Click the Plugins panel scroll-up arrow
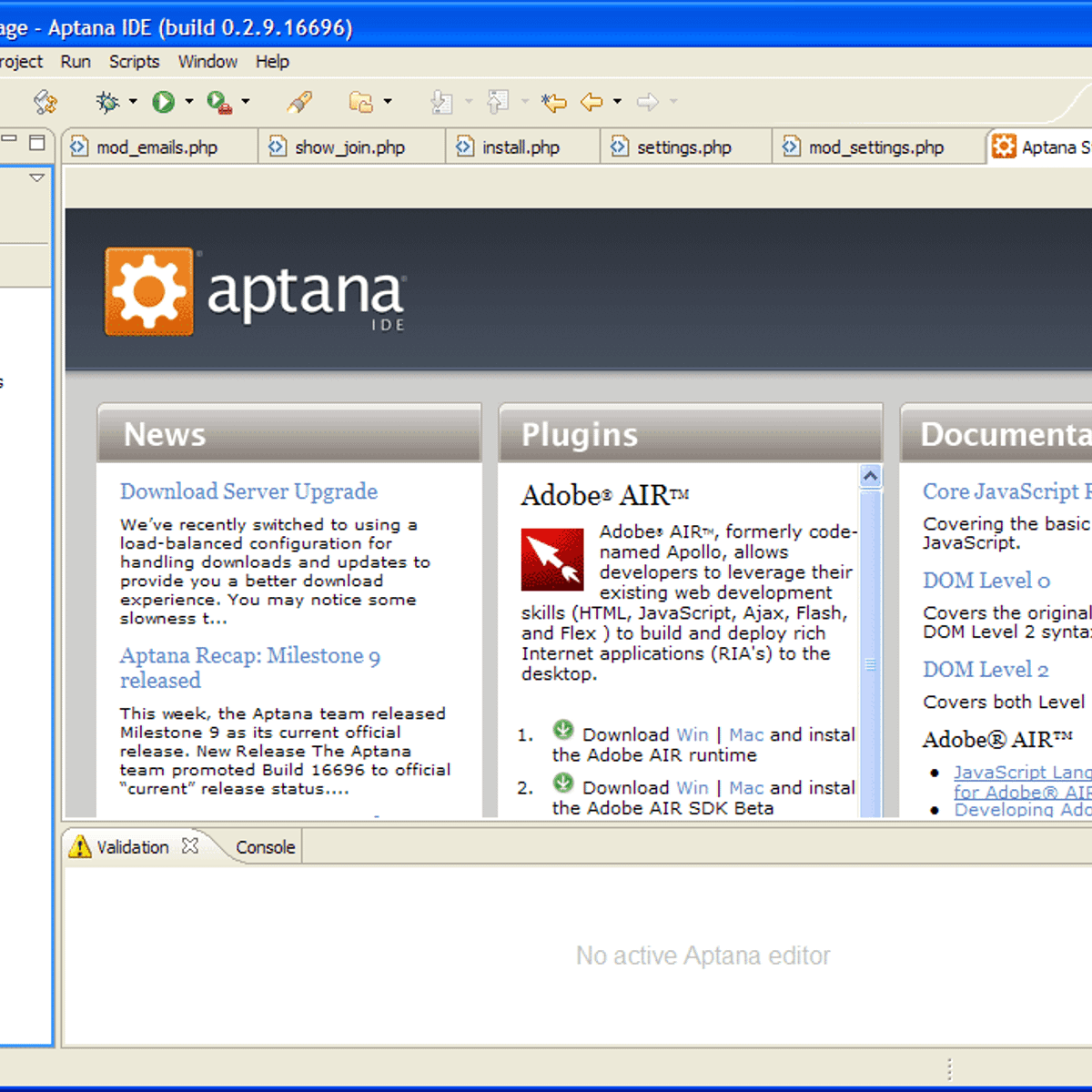The image size is (1092, 1092). click(x=871, y=476)
